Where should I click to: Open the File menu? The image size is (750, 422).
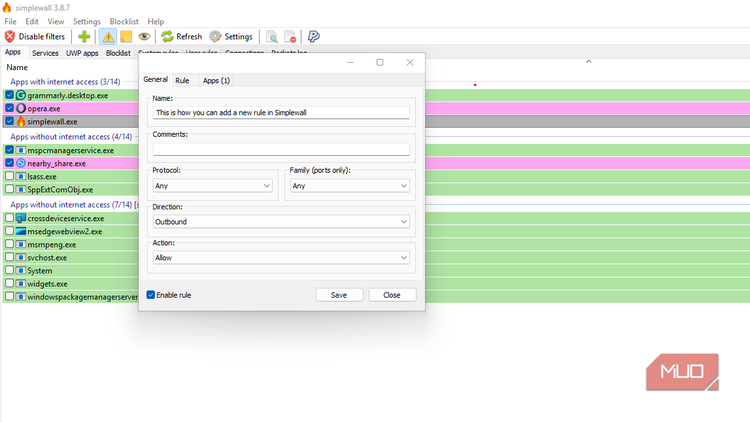[10, 22]
